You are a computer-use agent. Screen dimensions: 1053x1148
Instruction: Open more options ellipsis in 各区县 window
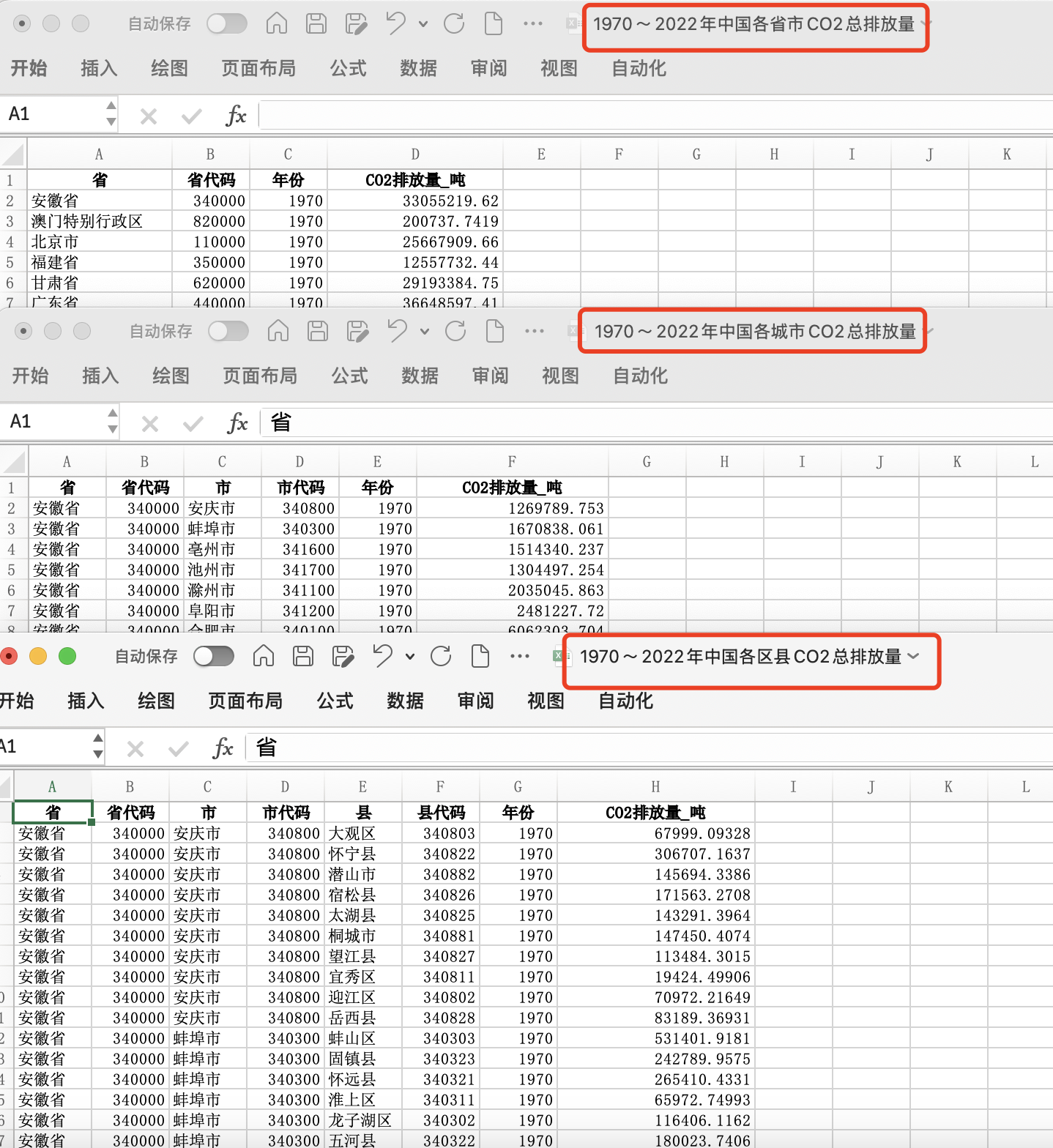tap(520, 657)
